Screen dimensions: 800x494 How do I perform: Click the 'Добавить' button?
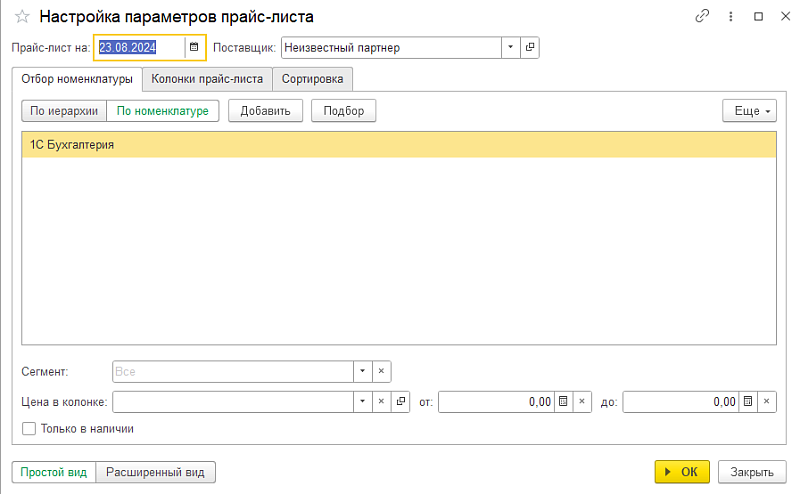[x=265, y=111]
